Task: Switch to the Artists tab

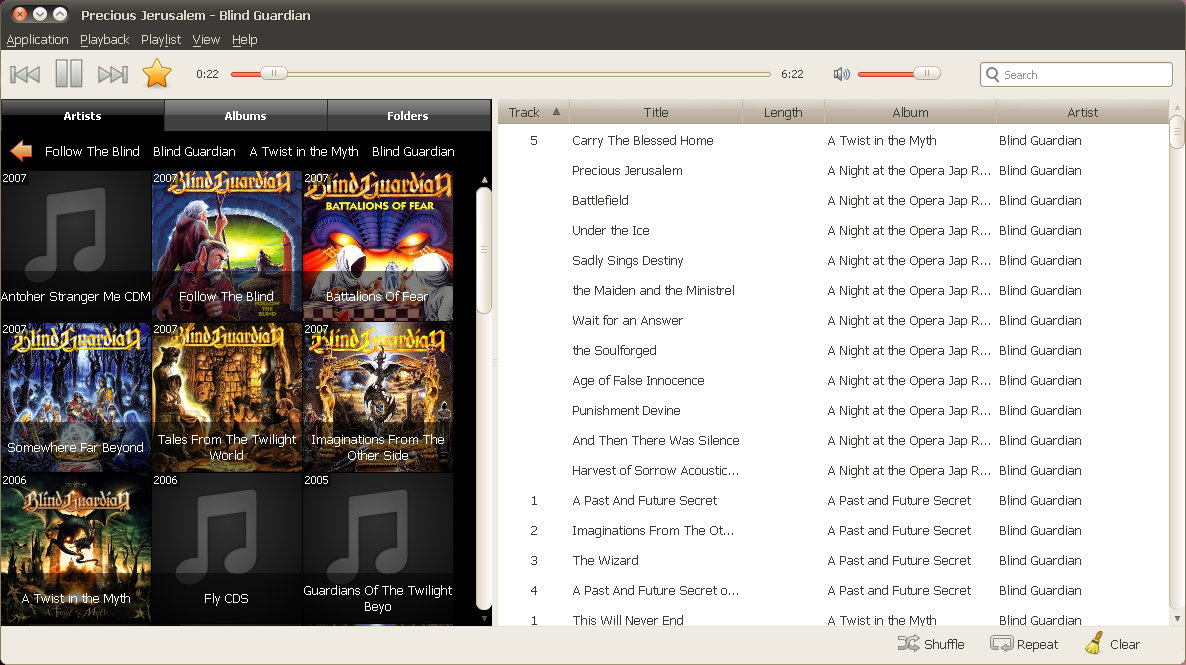Action: [x=82, y=116]
